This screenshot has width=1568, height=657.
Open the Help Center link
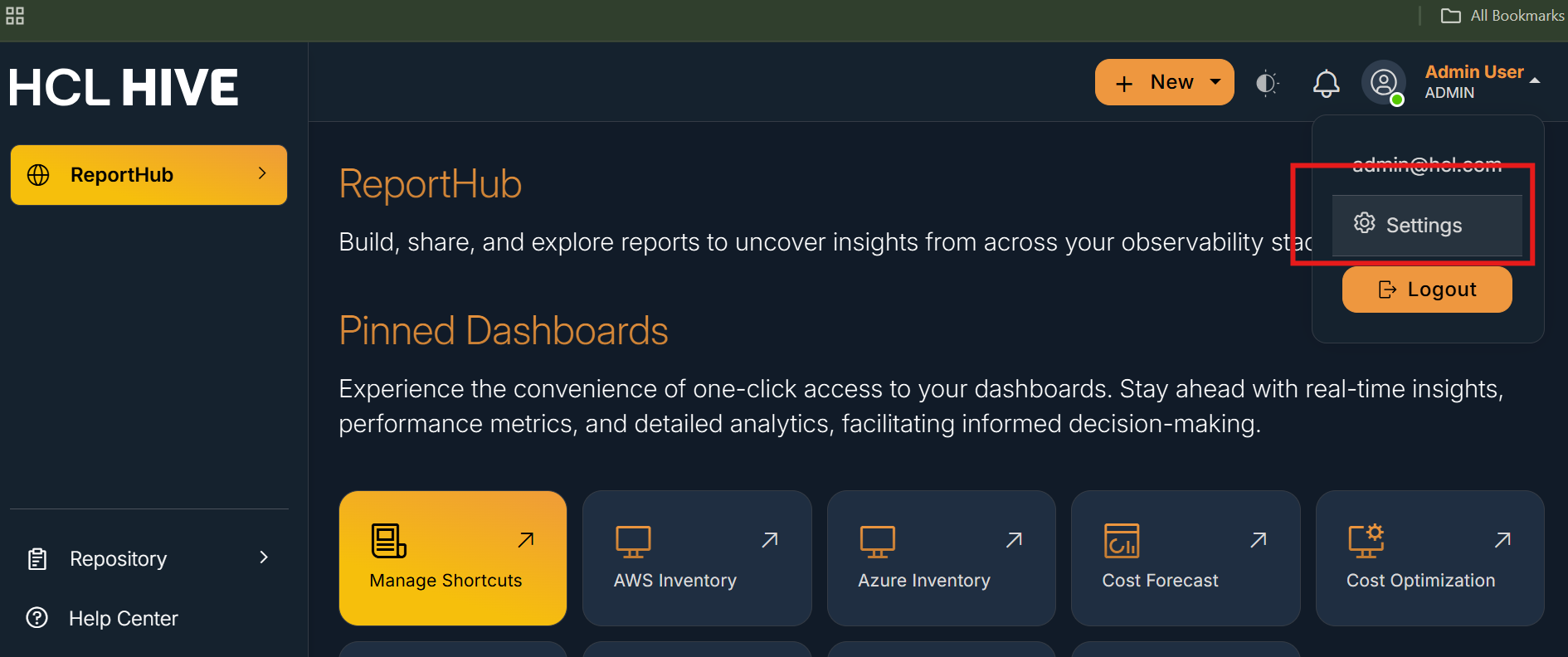coord(124,619)
